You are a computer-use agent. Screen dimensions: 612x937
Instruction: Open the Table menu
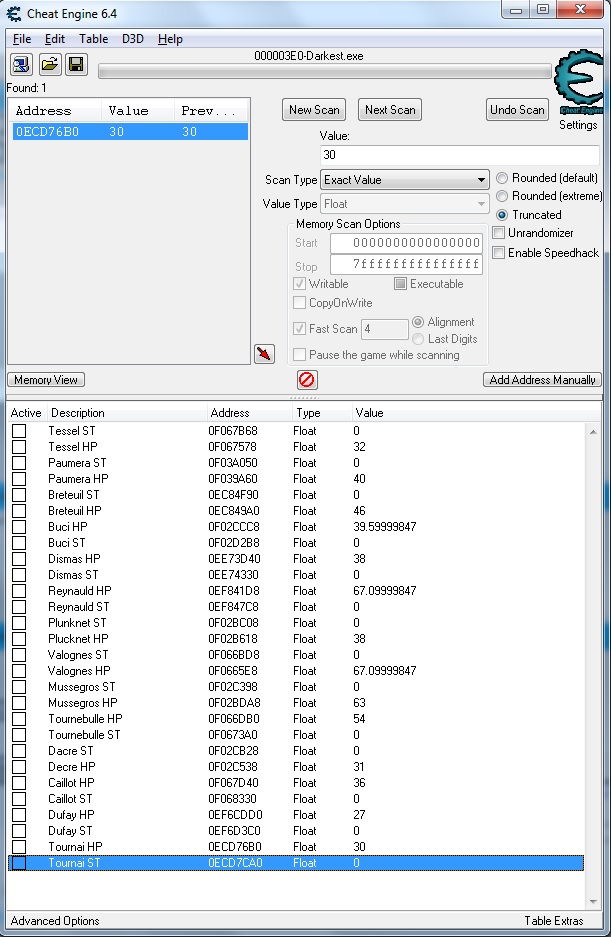tap(93, 39)
